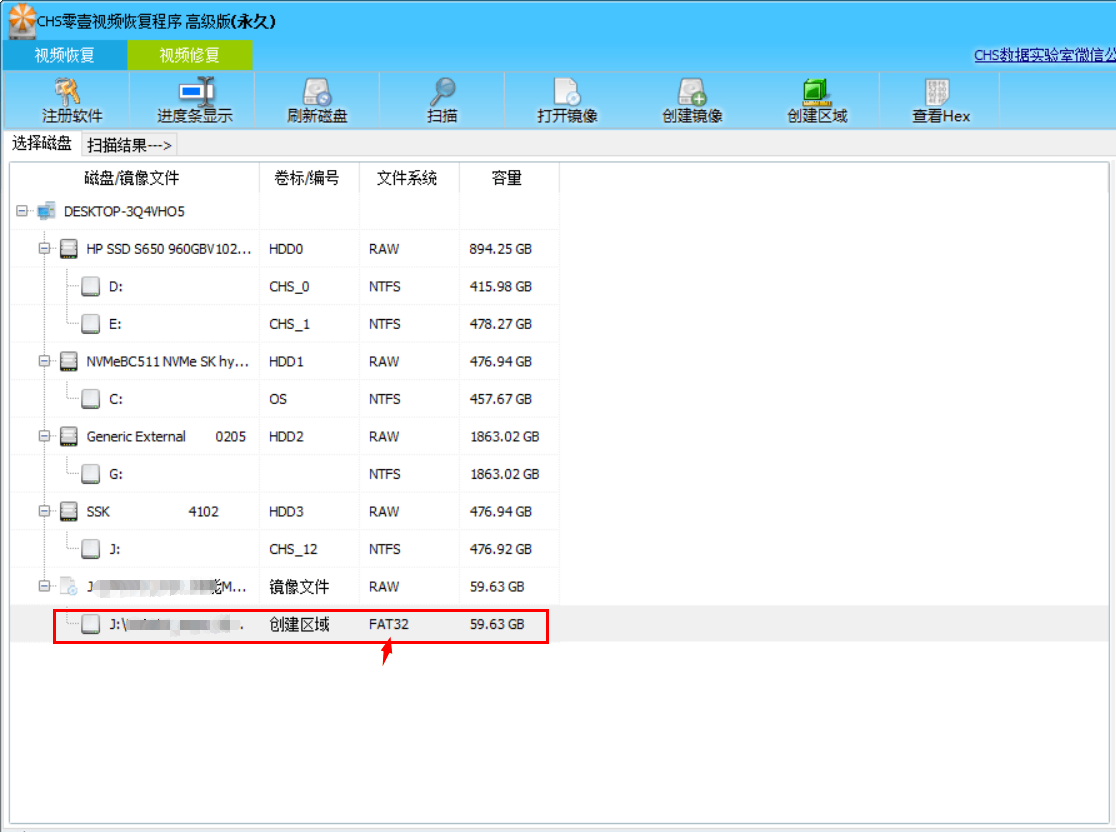This screenshot has height=832, width=1116.
Task: Click the 415.98 GB capacity value
Action: click(x=500, y=286)
